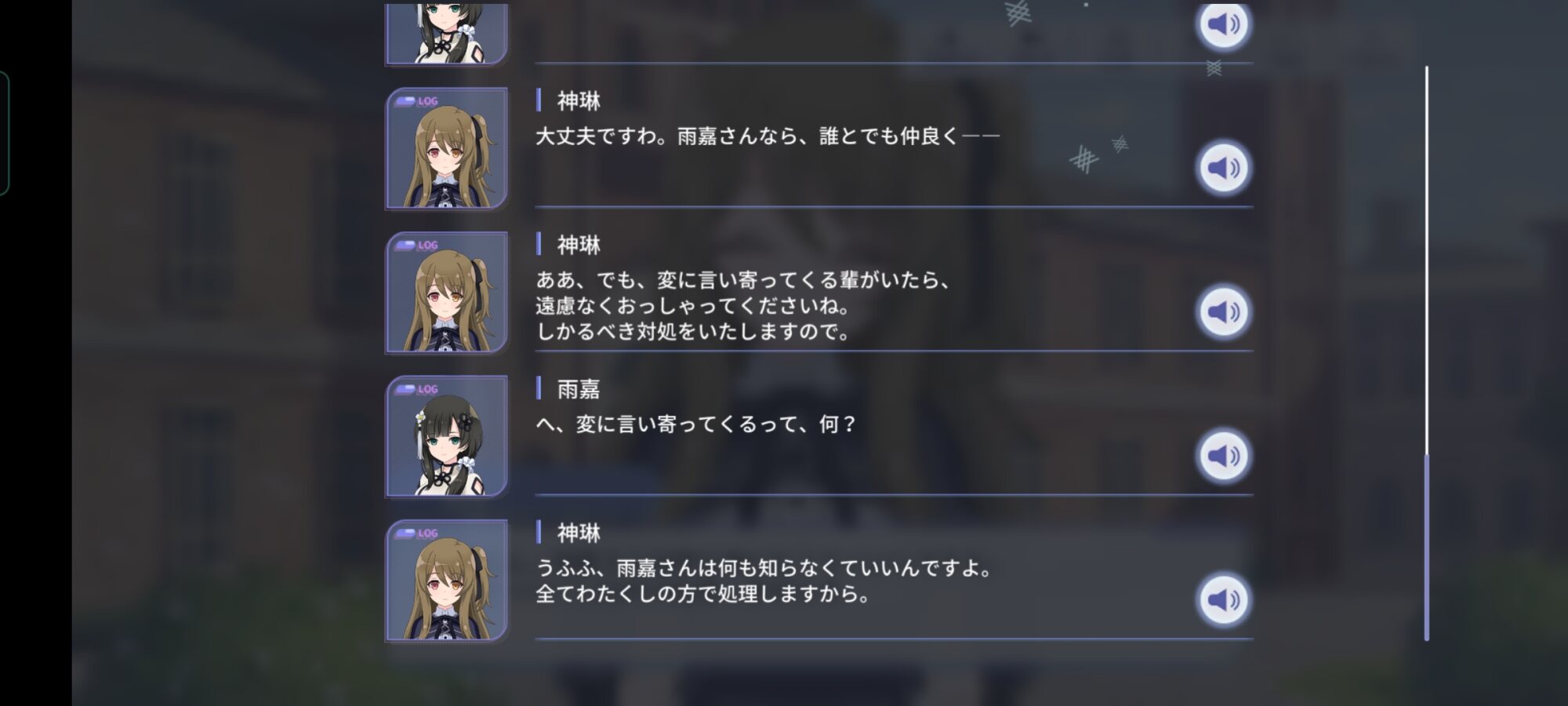Click LOG badge on 雨嘉's portrait

tap(416, 389)
